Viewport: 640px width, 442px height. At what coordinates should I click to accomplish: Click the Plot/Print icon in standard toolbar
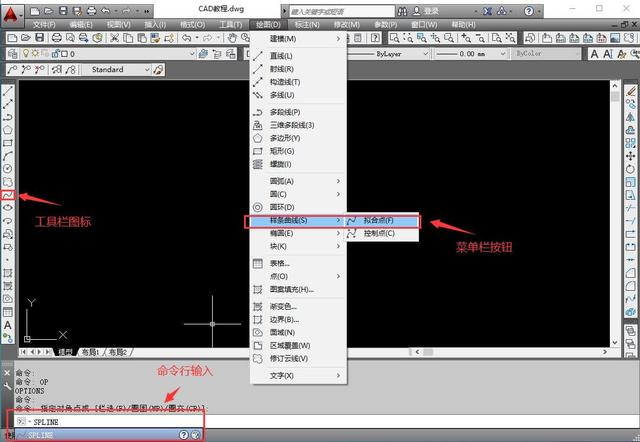click(57, 38)
